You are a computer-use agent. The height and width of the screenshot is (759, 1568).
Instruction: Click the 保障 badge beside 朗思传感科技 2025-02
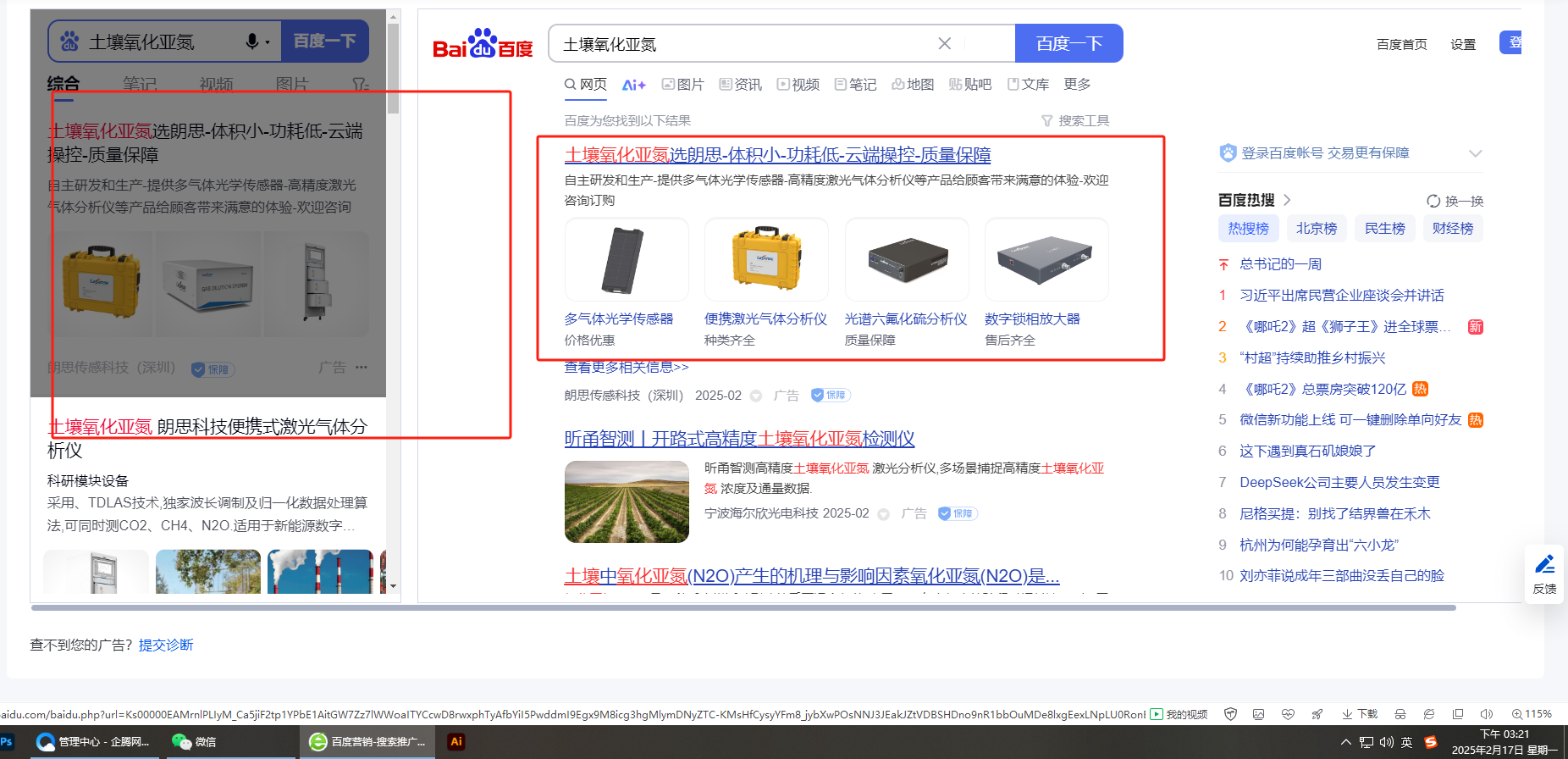coord(831,395)
